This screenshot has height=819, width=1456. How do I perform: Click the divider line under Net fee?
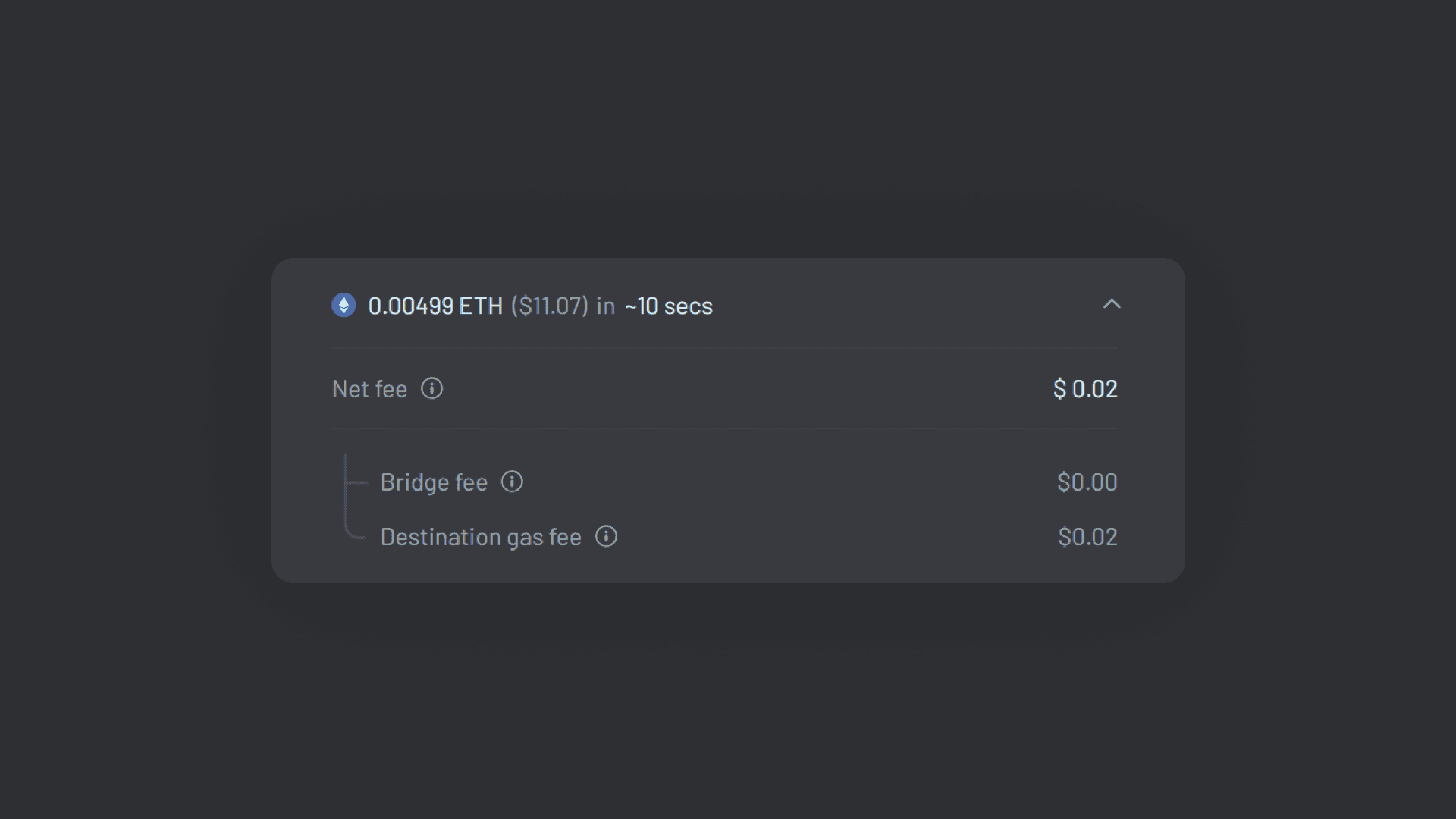[x=725, y=428]
